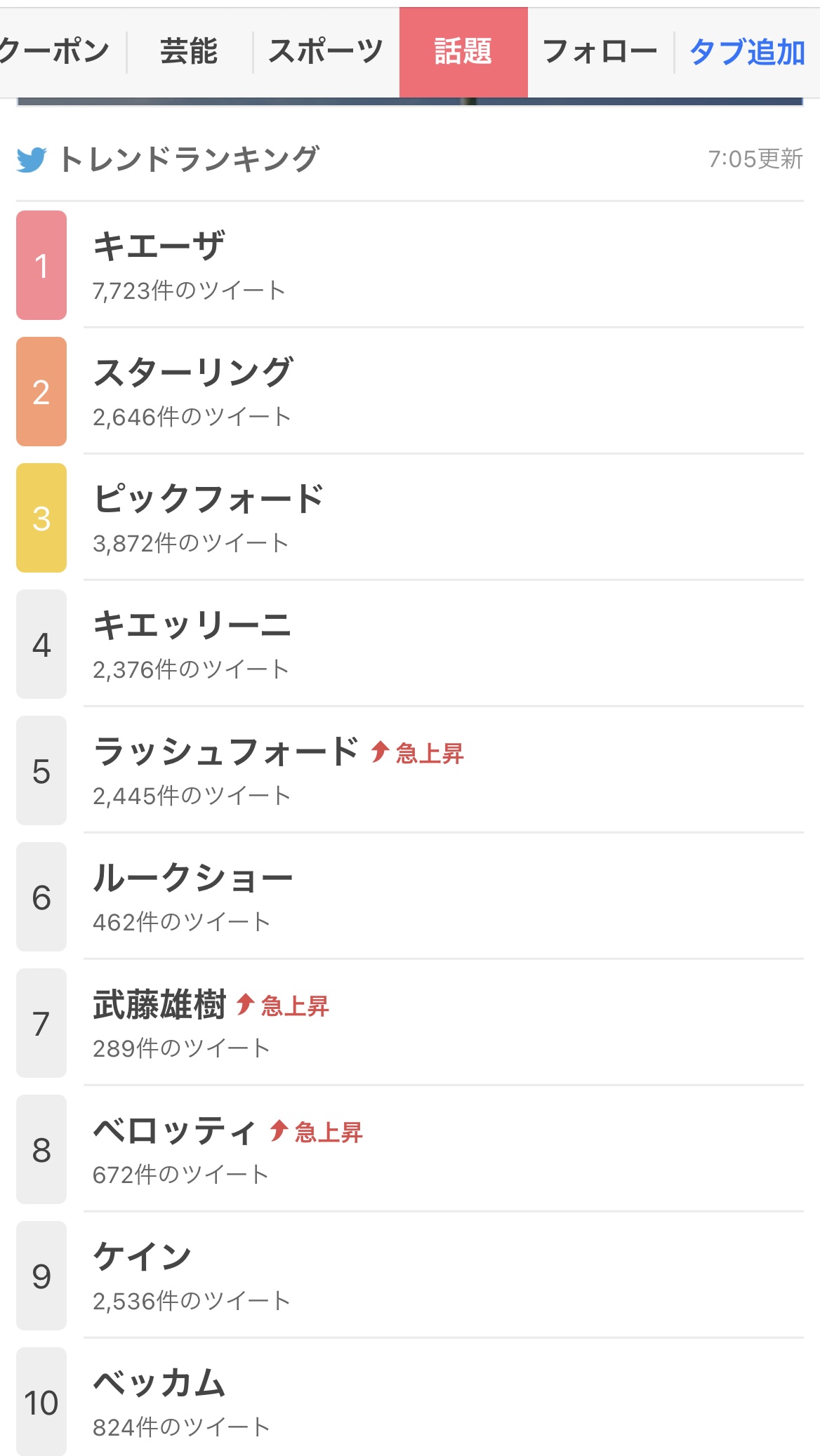Tap the rank 1 pink badge
Viewport: 820px width, 1456px height.
(x=41, y=265)
